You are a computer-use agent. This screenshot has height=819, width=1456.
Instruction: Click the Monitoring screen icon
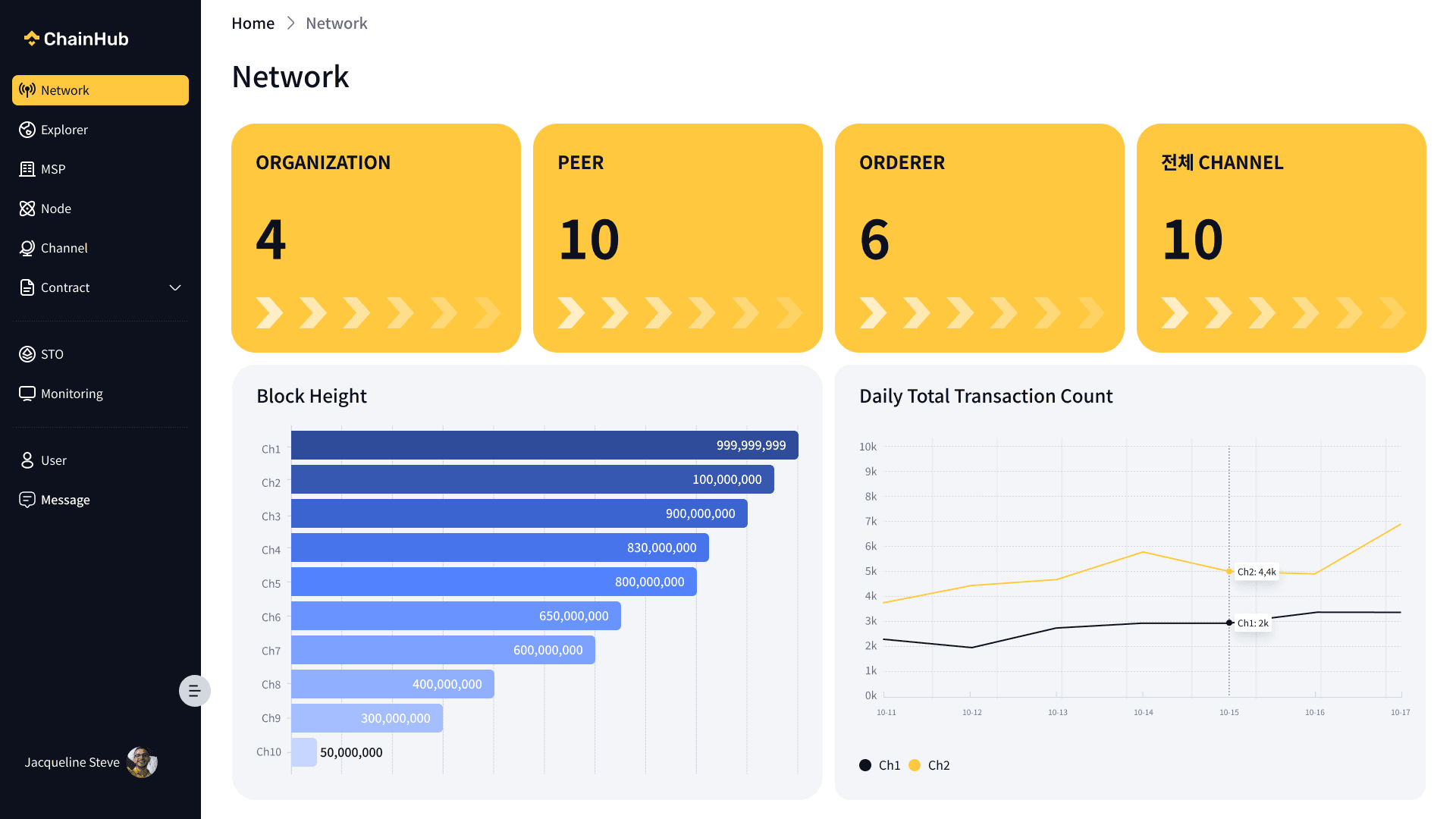tap(27, 394)
